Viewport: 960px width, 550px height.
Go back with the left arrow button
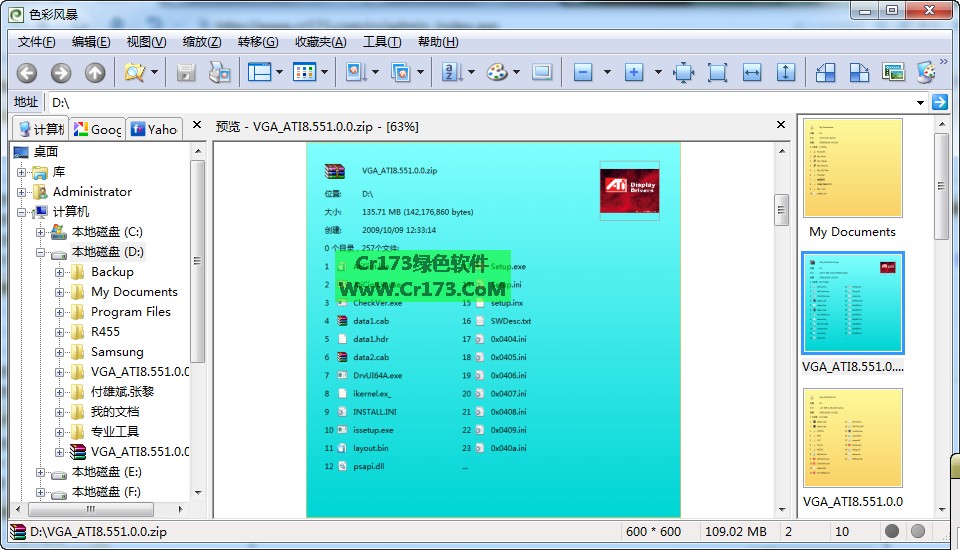pos(26,73)
